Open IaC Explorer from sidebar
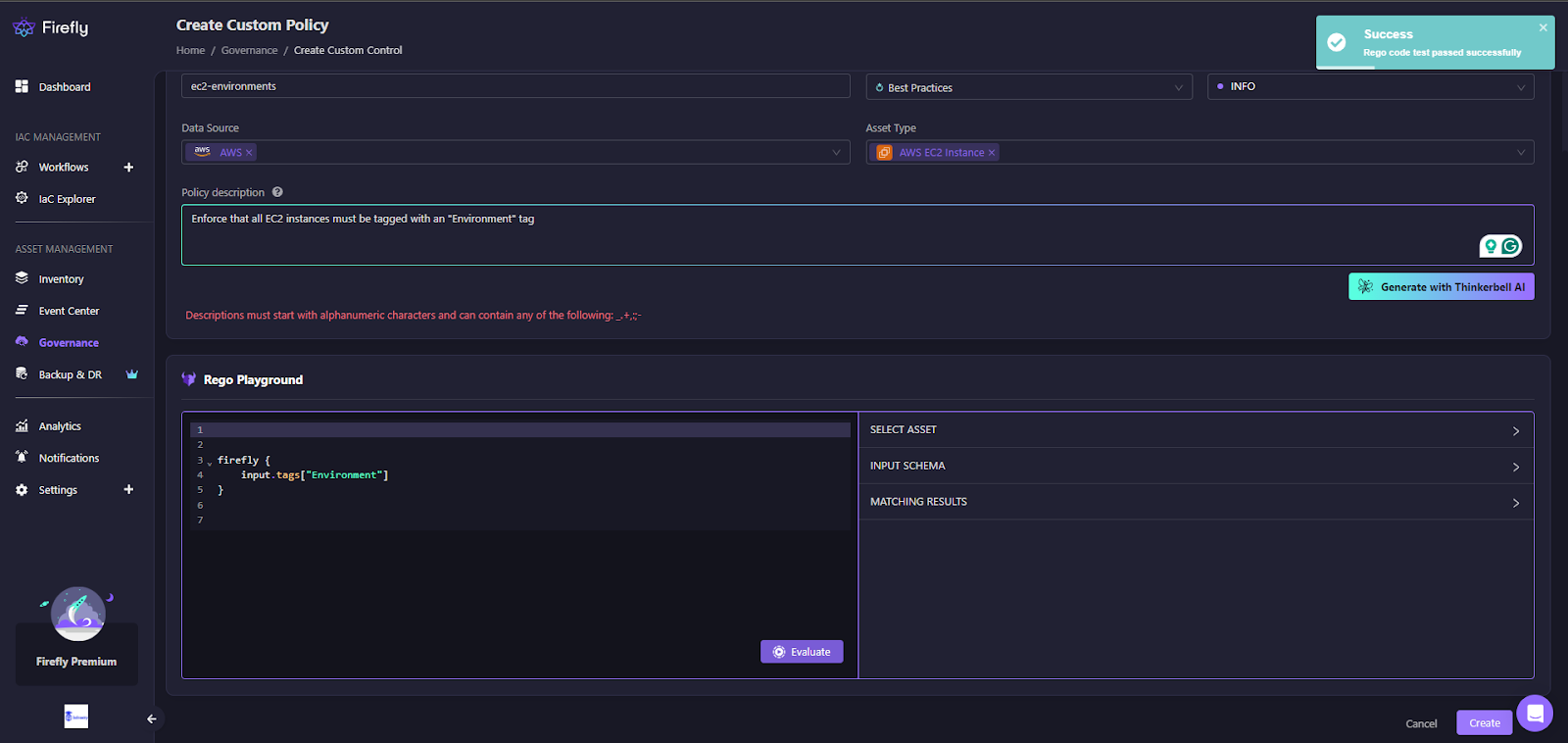Image resolution: width=1568 pixels, height=743 pixels. [x=67, y=199]
